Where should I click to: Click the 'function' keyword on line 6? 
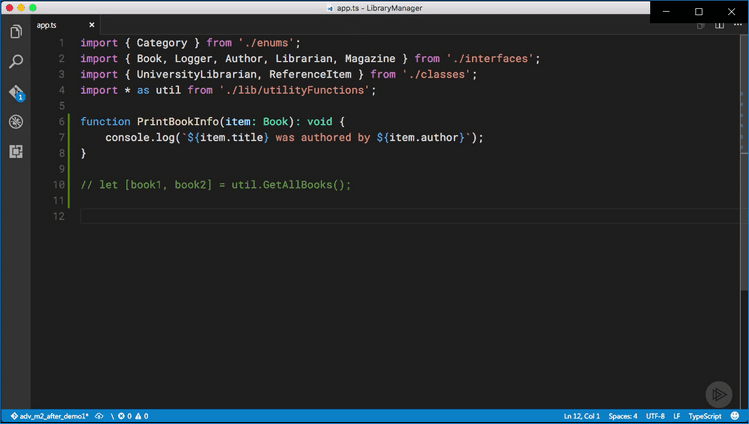tap(105, 121)
